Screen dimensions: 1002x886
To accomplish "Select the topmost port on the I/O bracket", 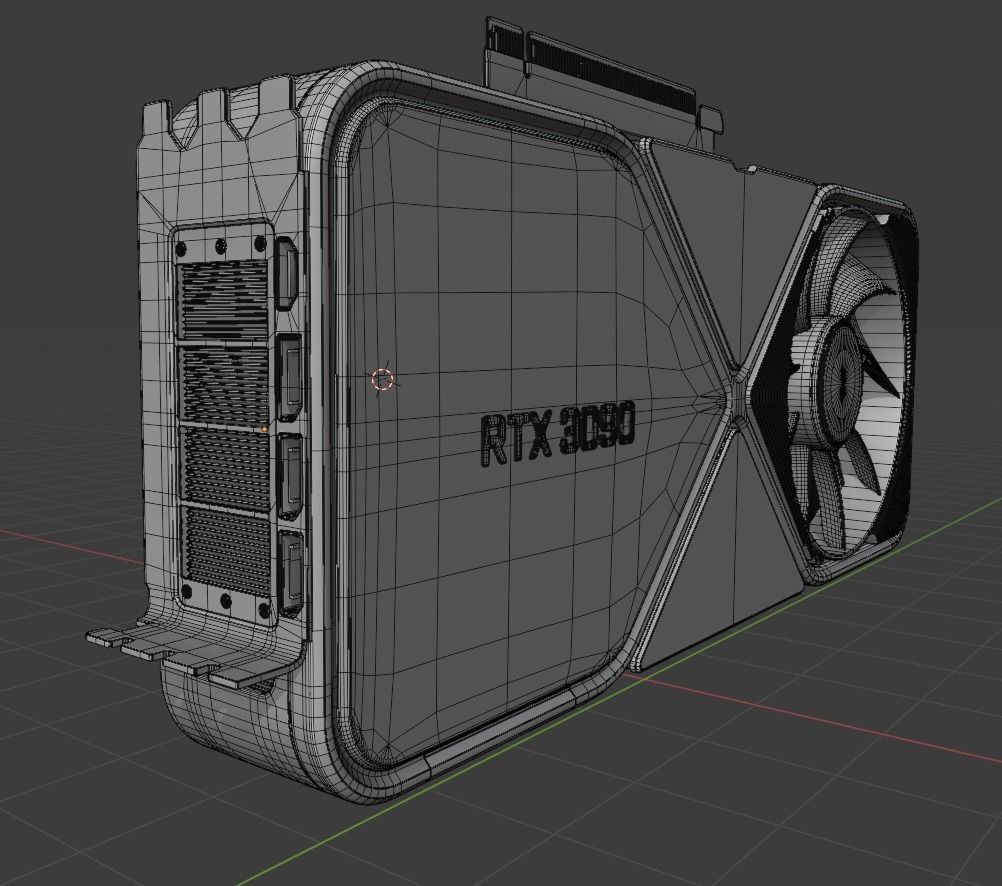I will (286, 272).
